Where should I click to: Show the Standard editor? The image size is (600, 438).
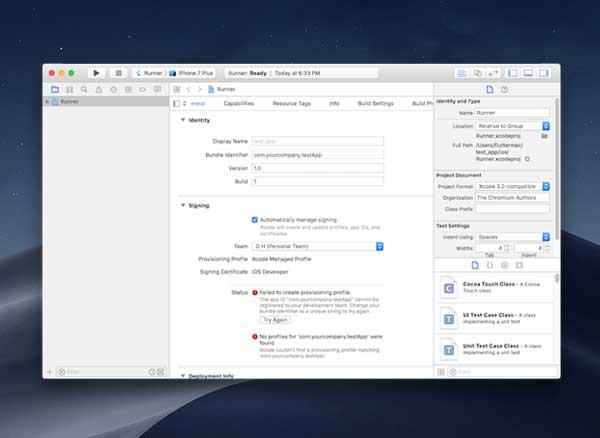[462, 73]
